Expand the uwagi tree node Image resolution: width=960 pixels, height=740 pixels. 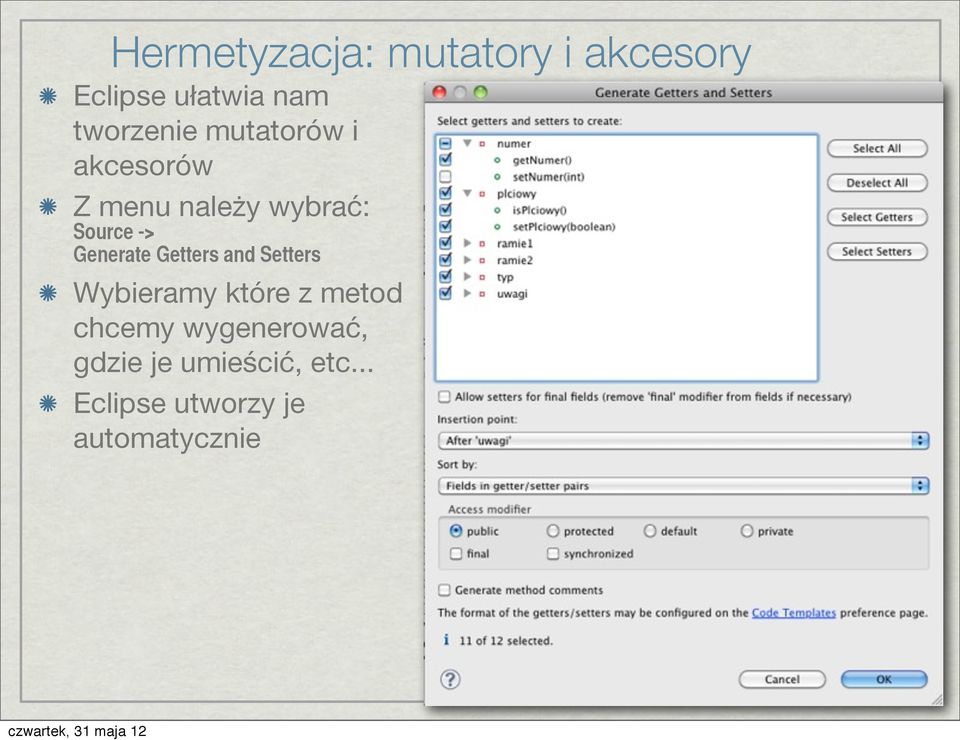click(467, 293)
